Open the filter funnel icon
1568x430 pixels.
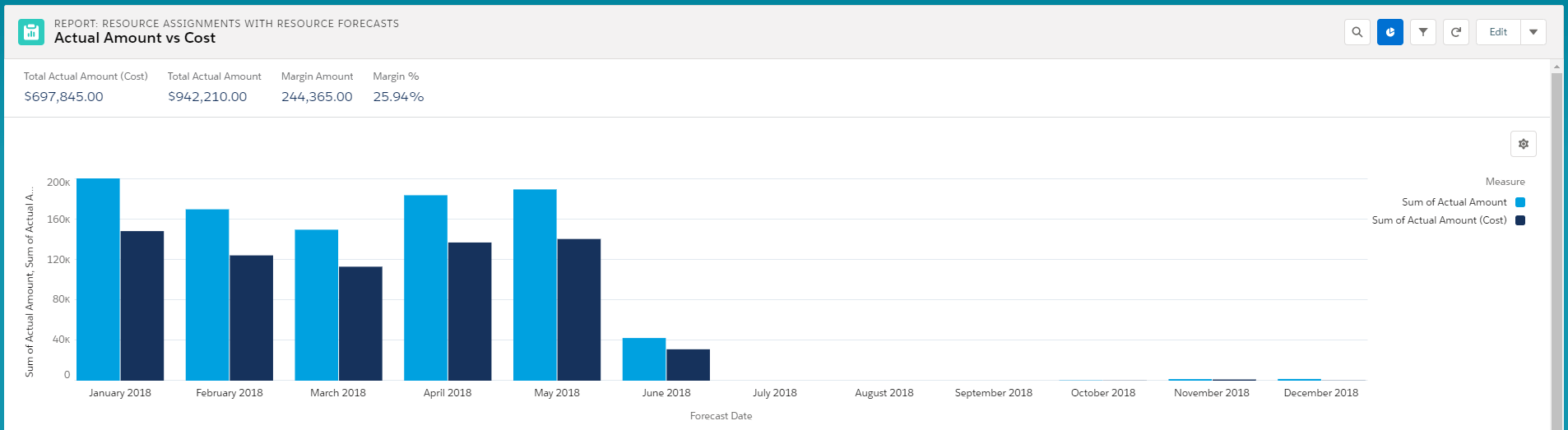[1422, 32]
